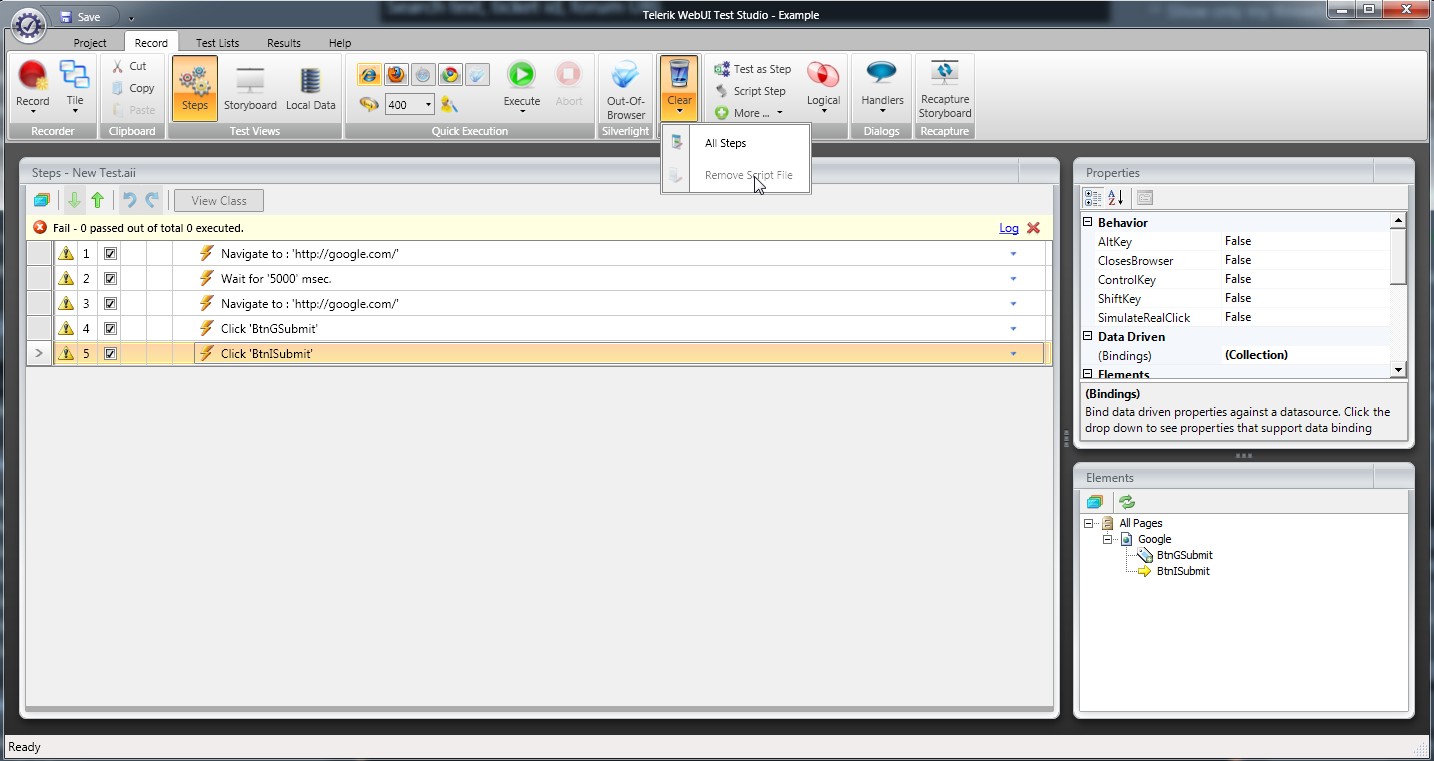Save the test with the Save button

(x=80, y=17)
